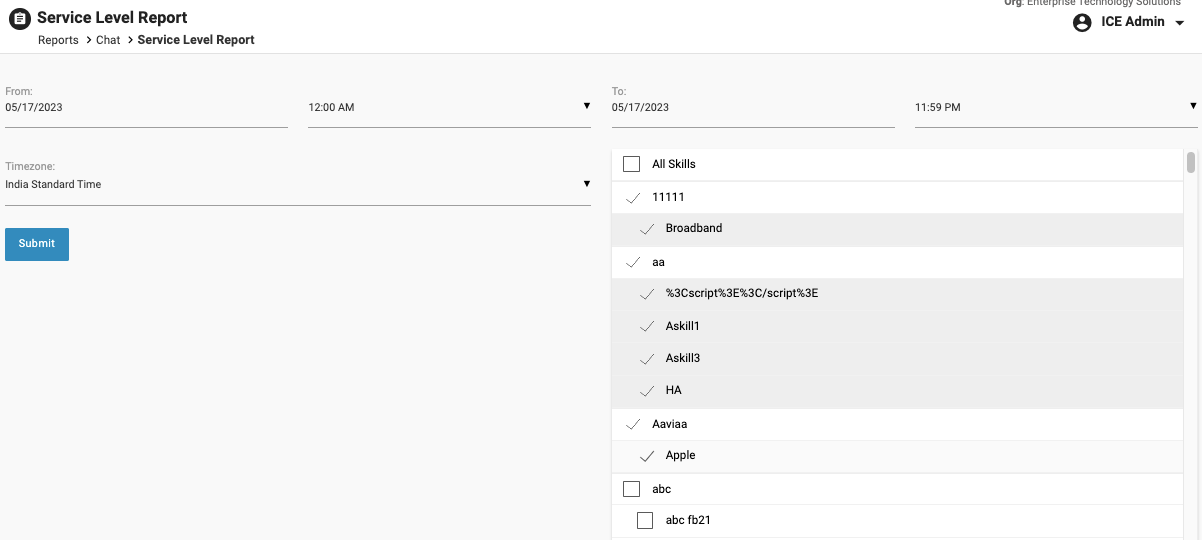
Task: Open the Chat breadcrumb link
Action: pos(108,40)
